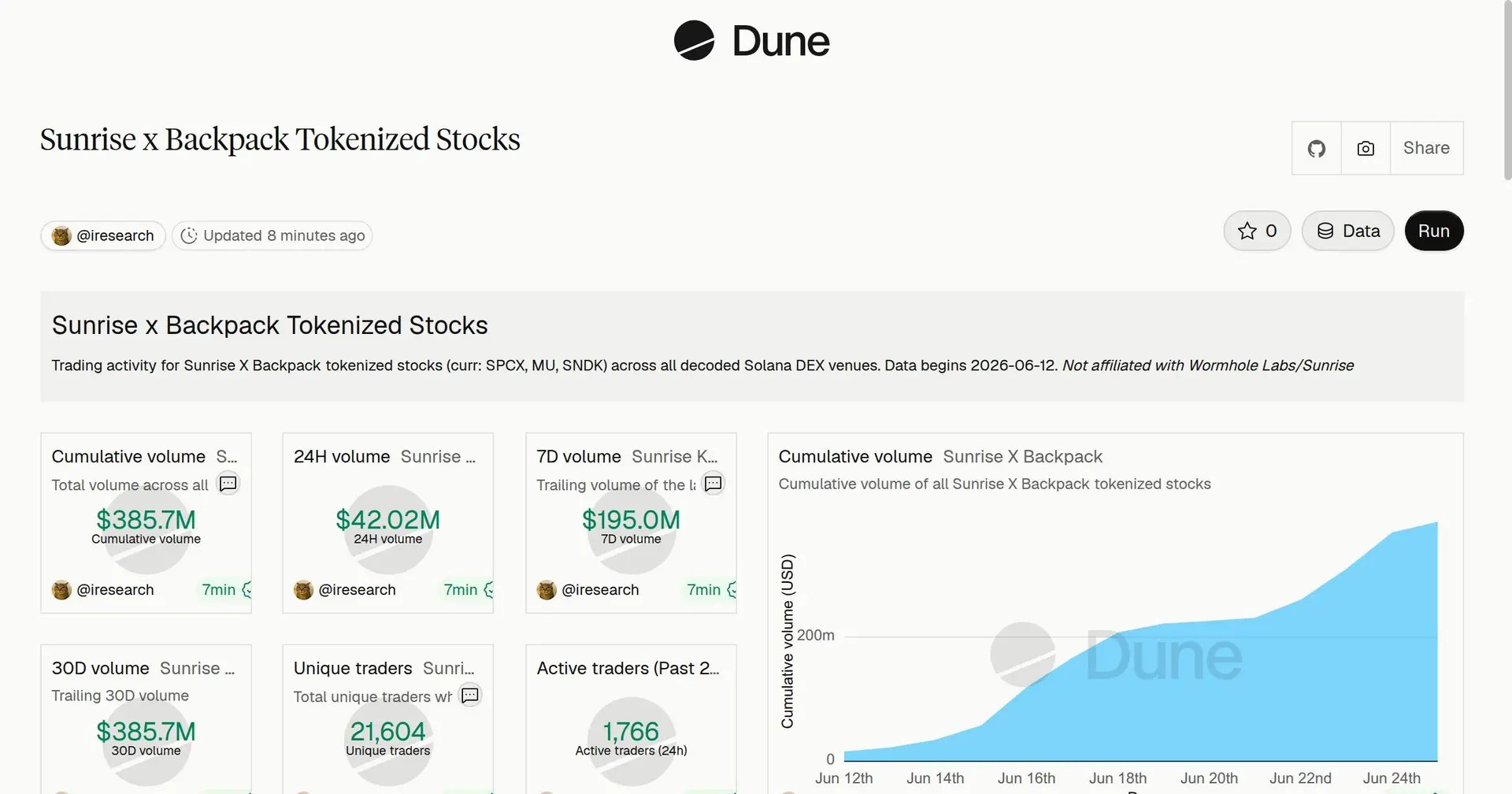1512x794 pixels.
Task: Click the Updated 8 minutes ago badge
Action: pyautogui.click(x=272, y=236)
